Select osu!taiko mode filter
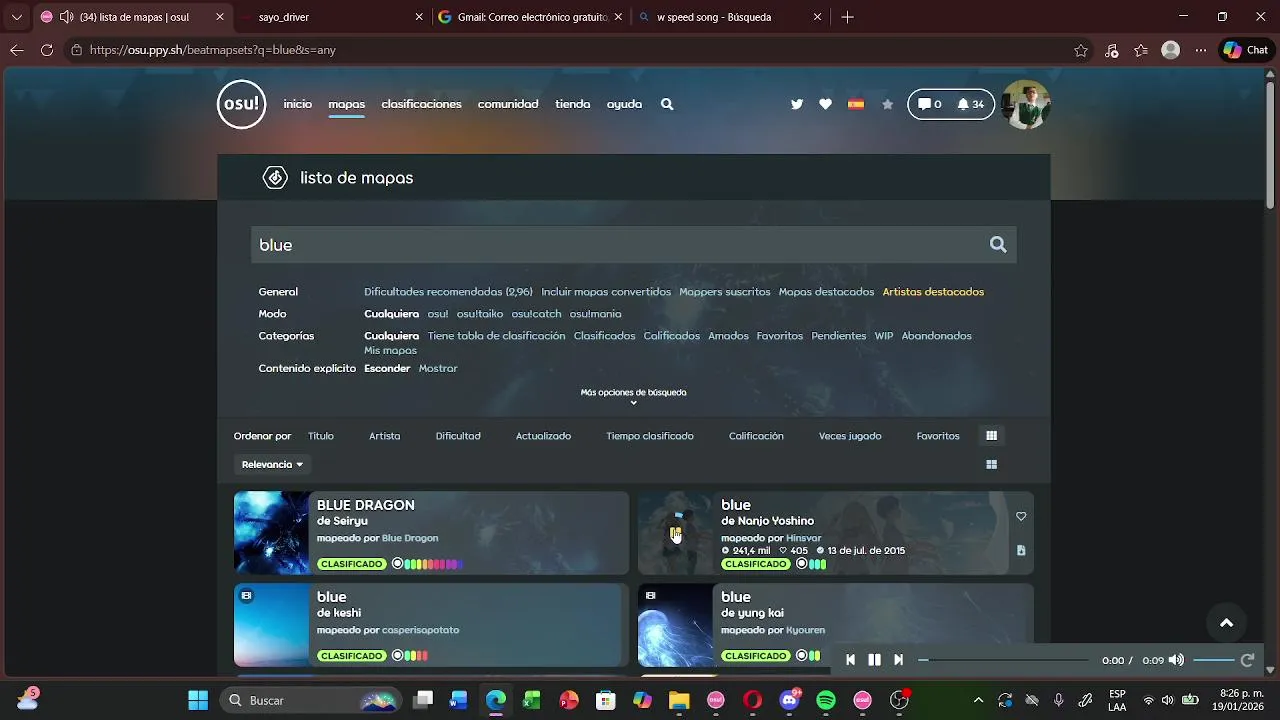Image resolution: width=1280 pixels, height=720 pixels. click(x=480, y=314)
